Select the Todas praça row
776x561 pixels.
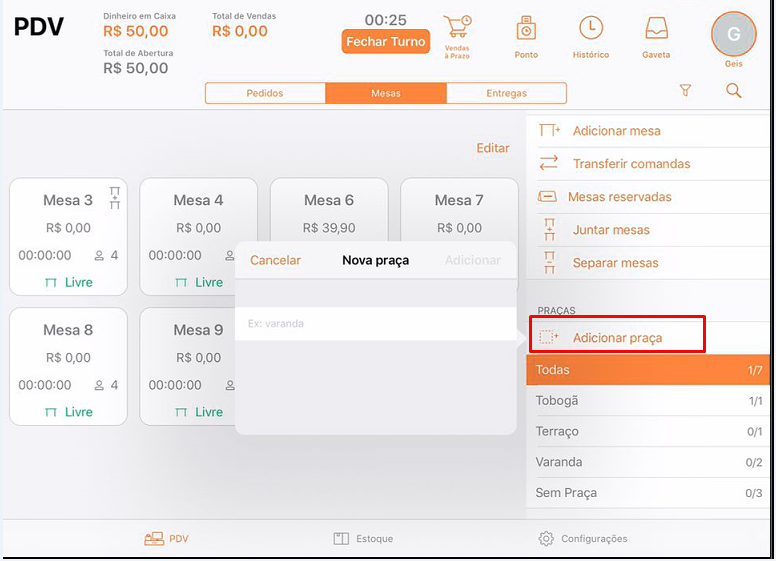point(648,370)
